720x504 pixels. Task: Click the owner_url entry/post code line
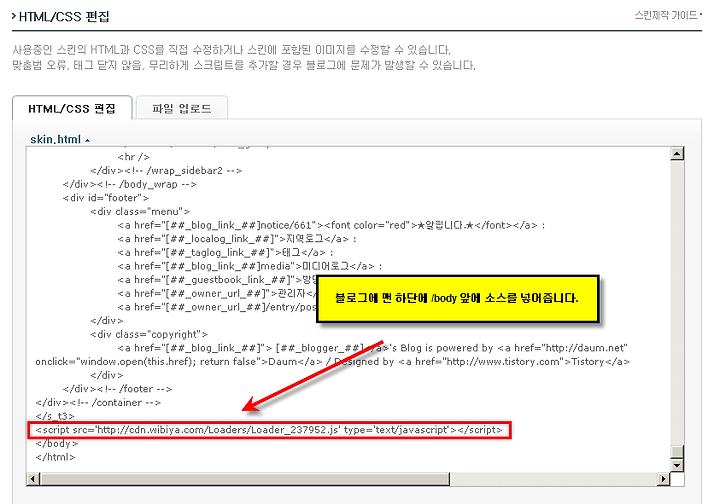pyautogui.click(x=217, y=307)
